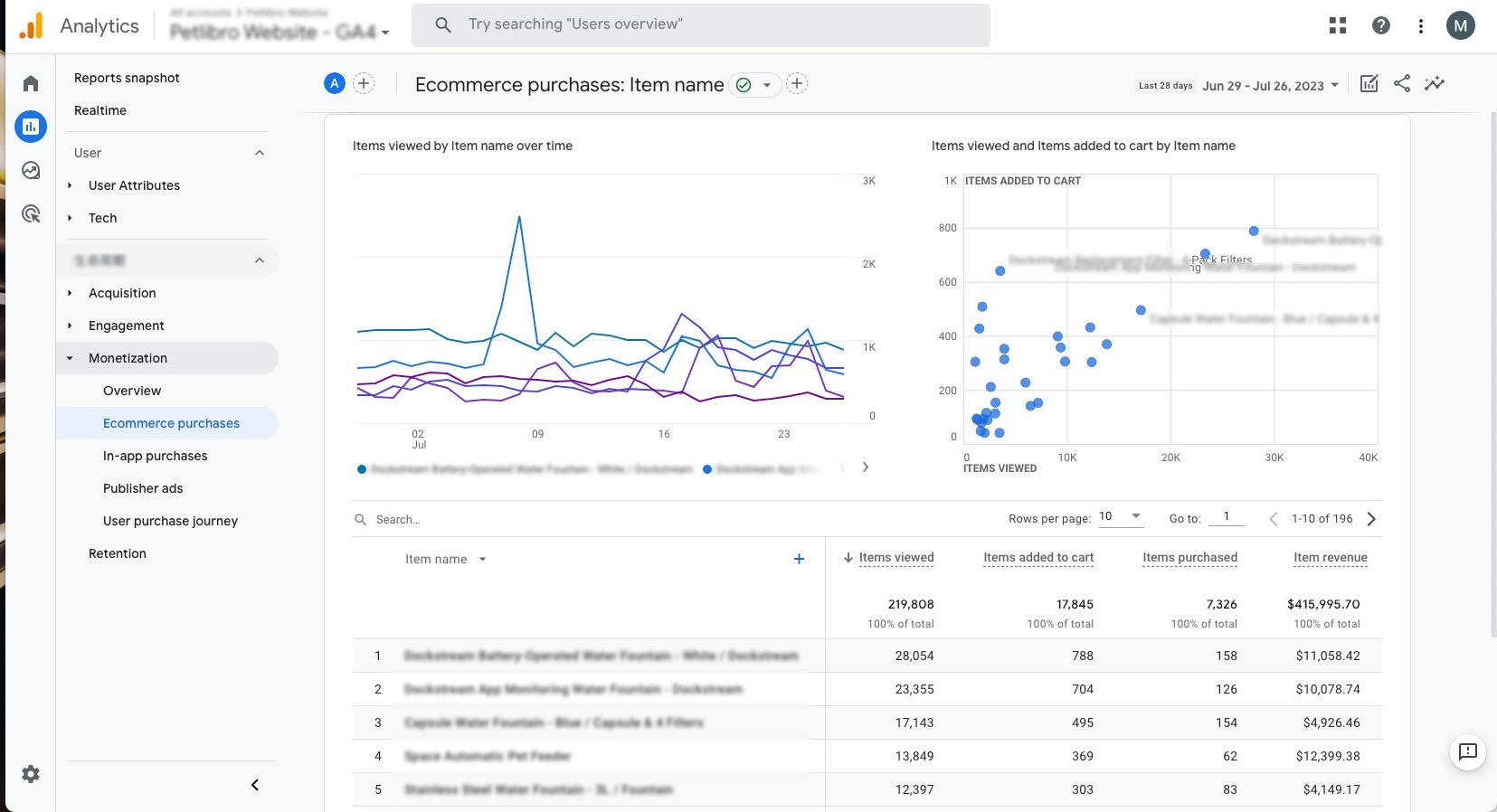Go to next page of table rows
The height and width of the screenshot is (812, 1497).
click(x=1371, y=519)
